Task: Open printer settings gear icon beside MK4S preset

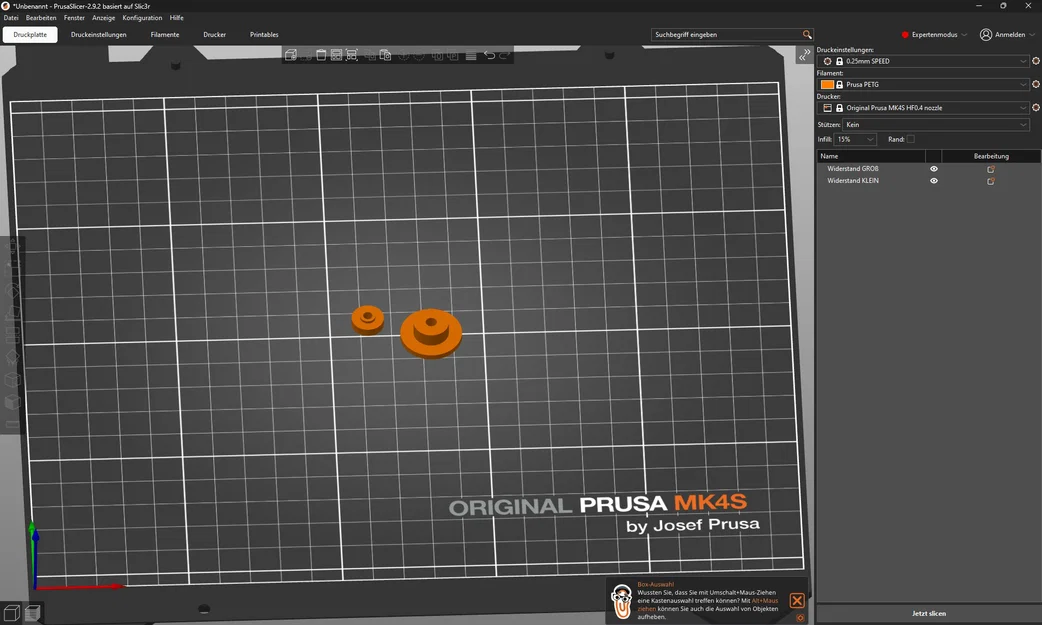Action: 1035,107
